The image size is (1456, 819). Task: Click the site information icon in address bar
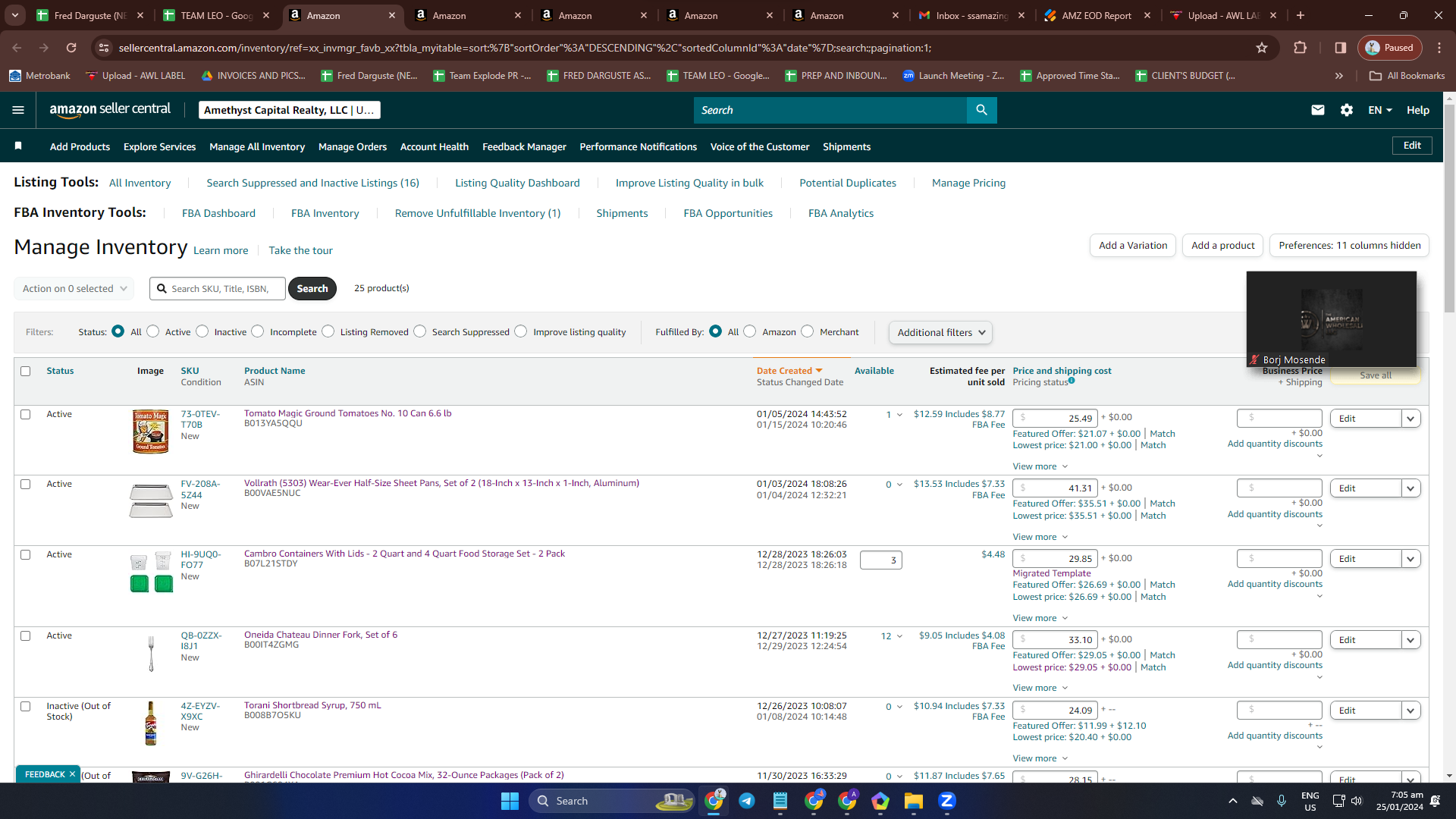coord(104,48)
